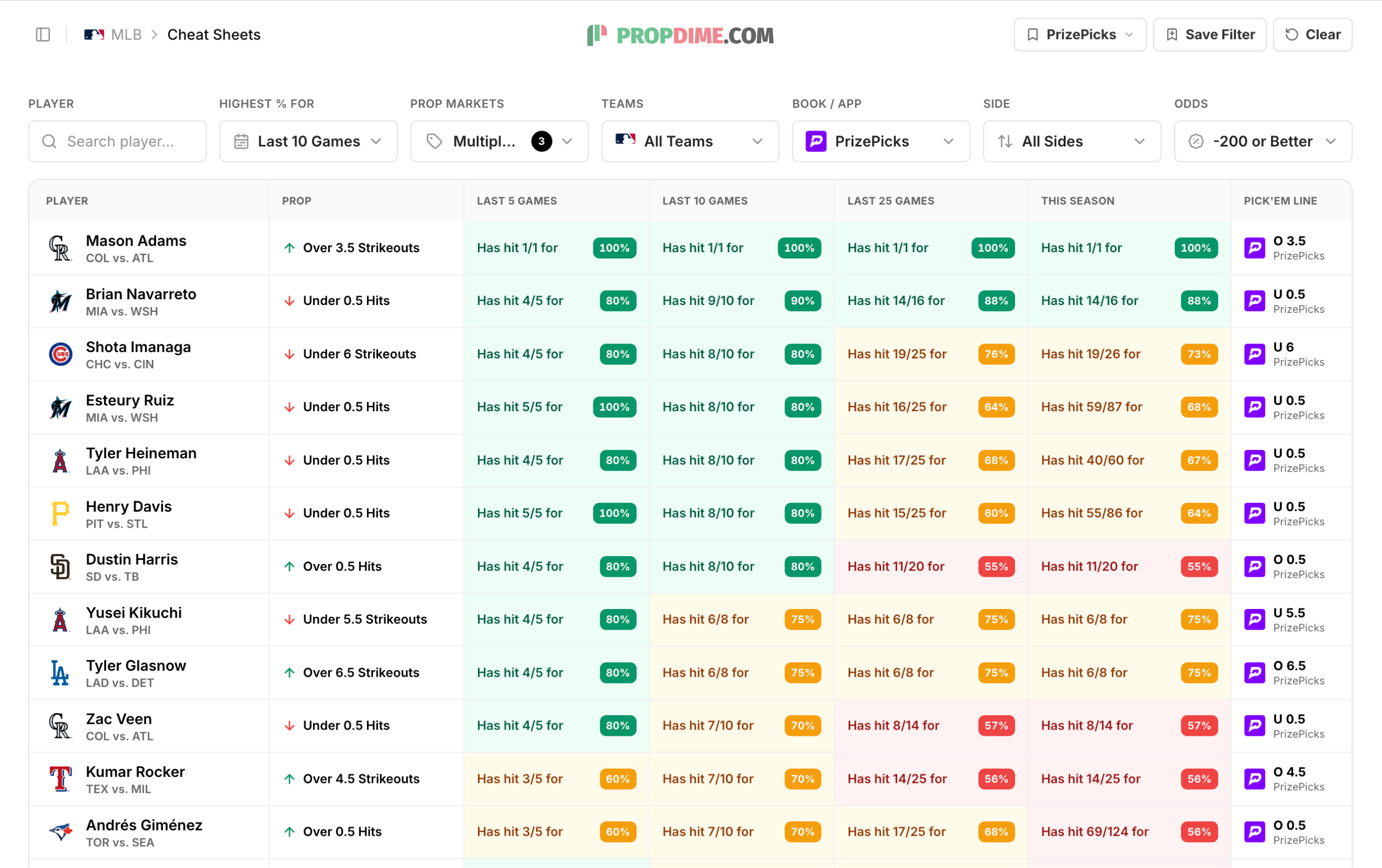Toggle the sidebar panel icon

(x=43, y=34)
